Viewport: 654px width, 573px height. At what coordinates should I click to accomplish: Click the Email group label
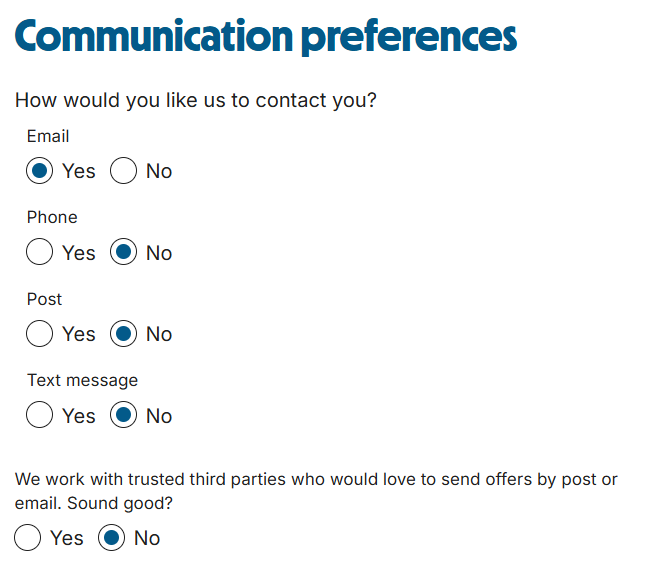click(48, 136)
